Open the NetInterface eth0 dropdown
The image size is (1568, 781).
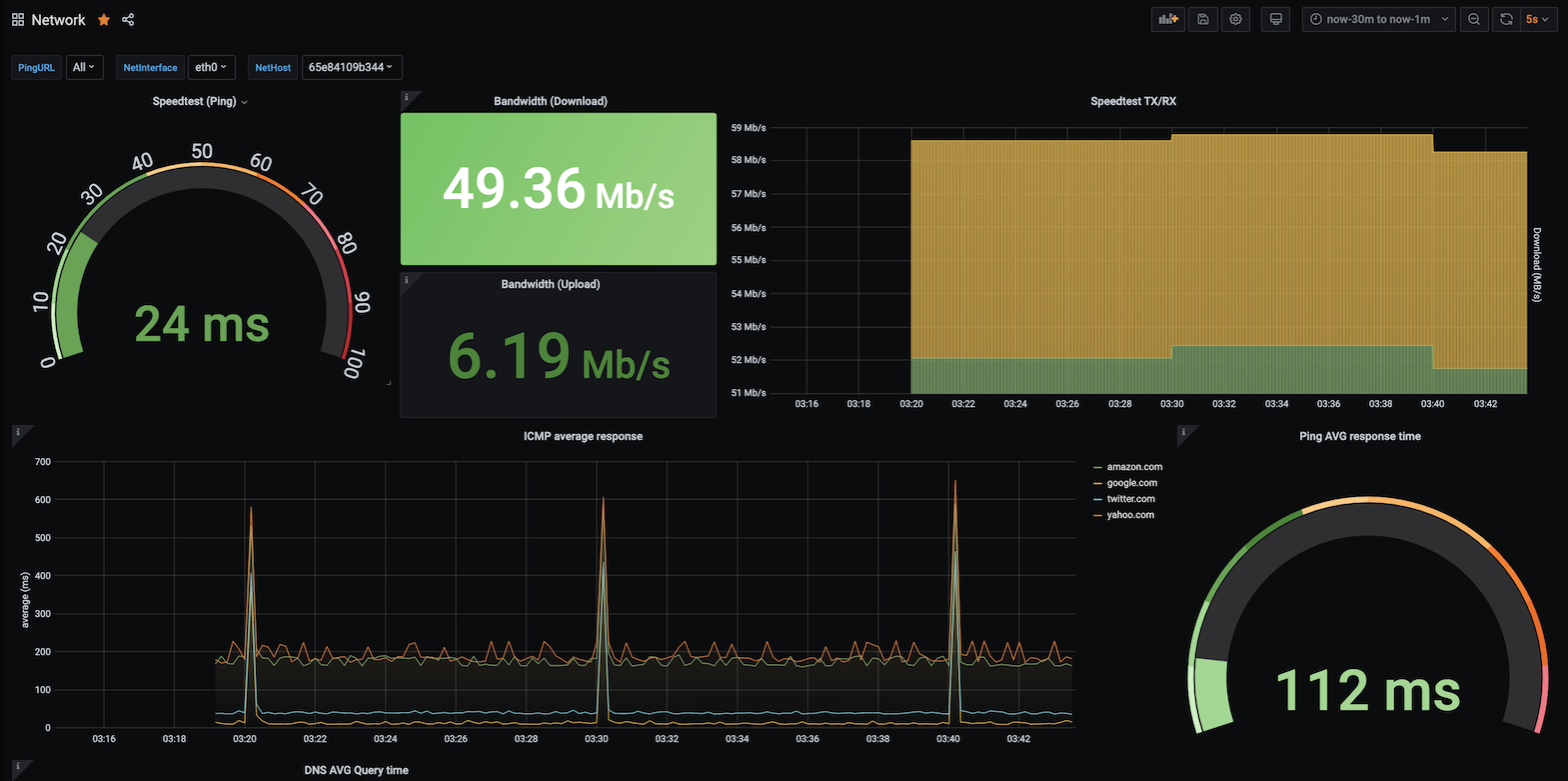click(211, 67)
